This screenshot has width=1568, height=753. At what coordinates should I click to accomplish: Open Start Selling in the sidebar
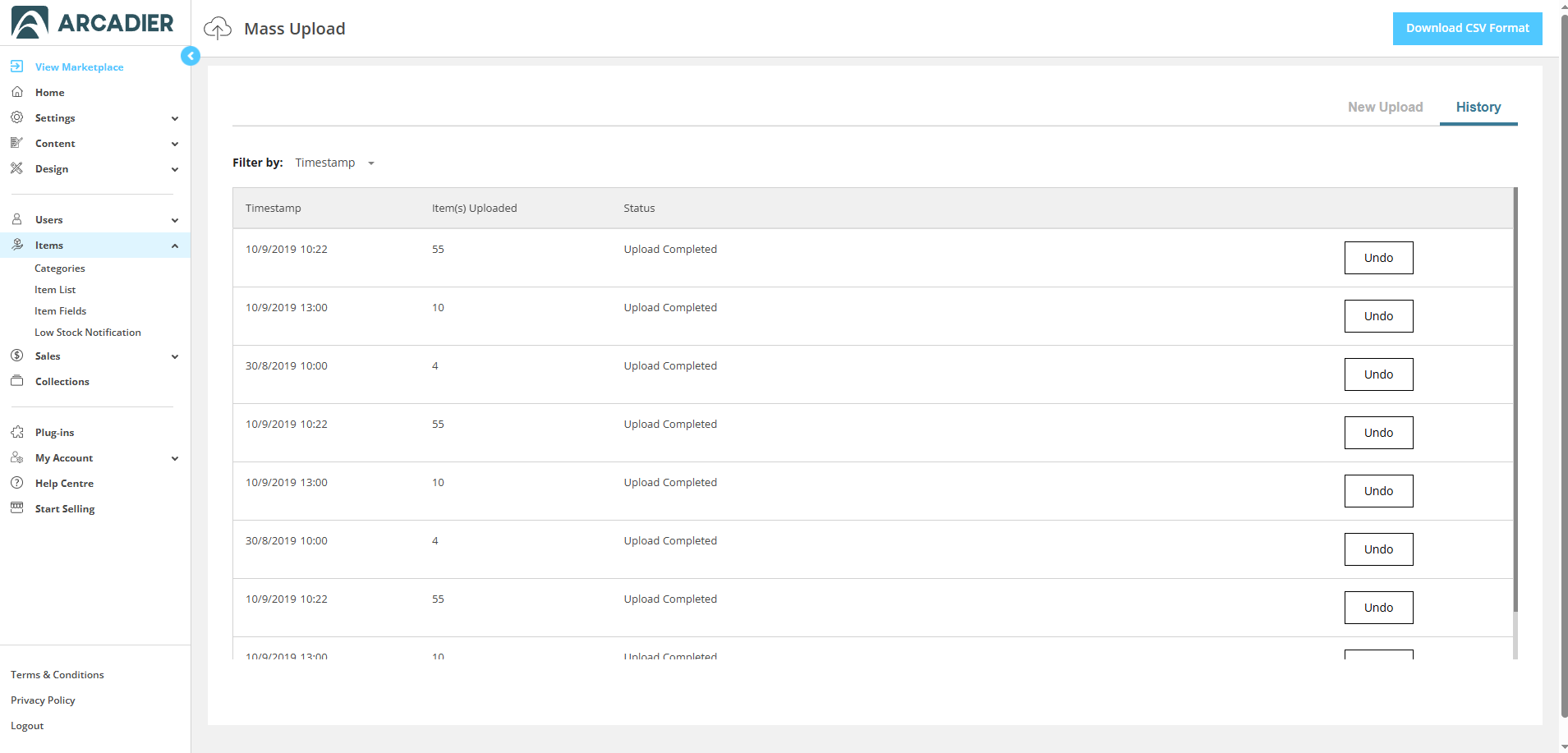[65, 509]
